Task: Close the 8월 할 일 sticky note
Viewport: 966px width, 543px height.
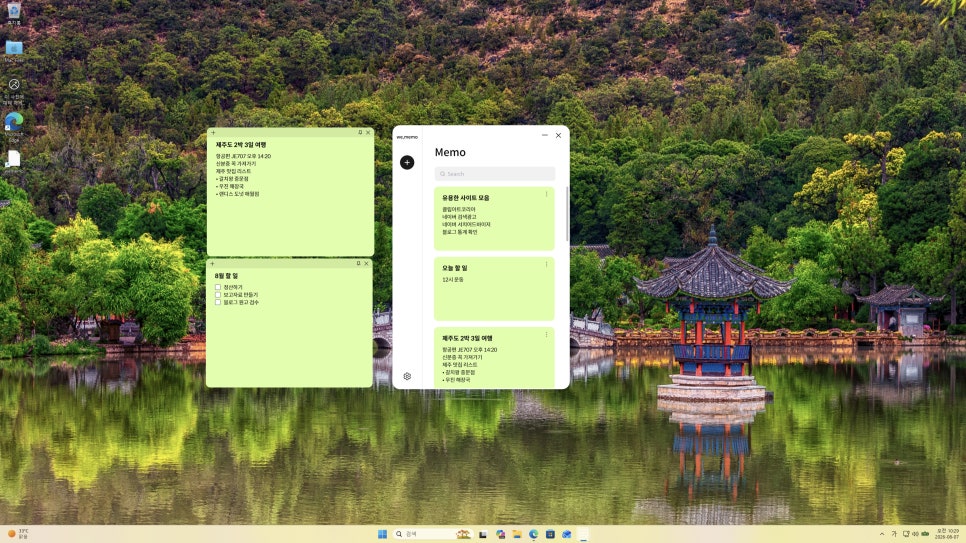Action: [367, 263]
